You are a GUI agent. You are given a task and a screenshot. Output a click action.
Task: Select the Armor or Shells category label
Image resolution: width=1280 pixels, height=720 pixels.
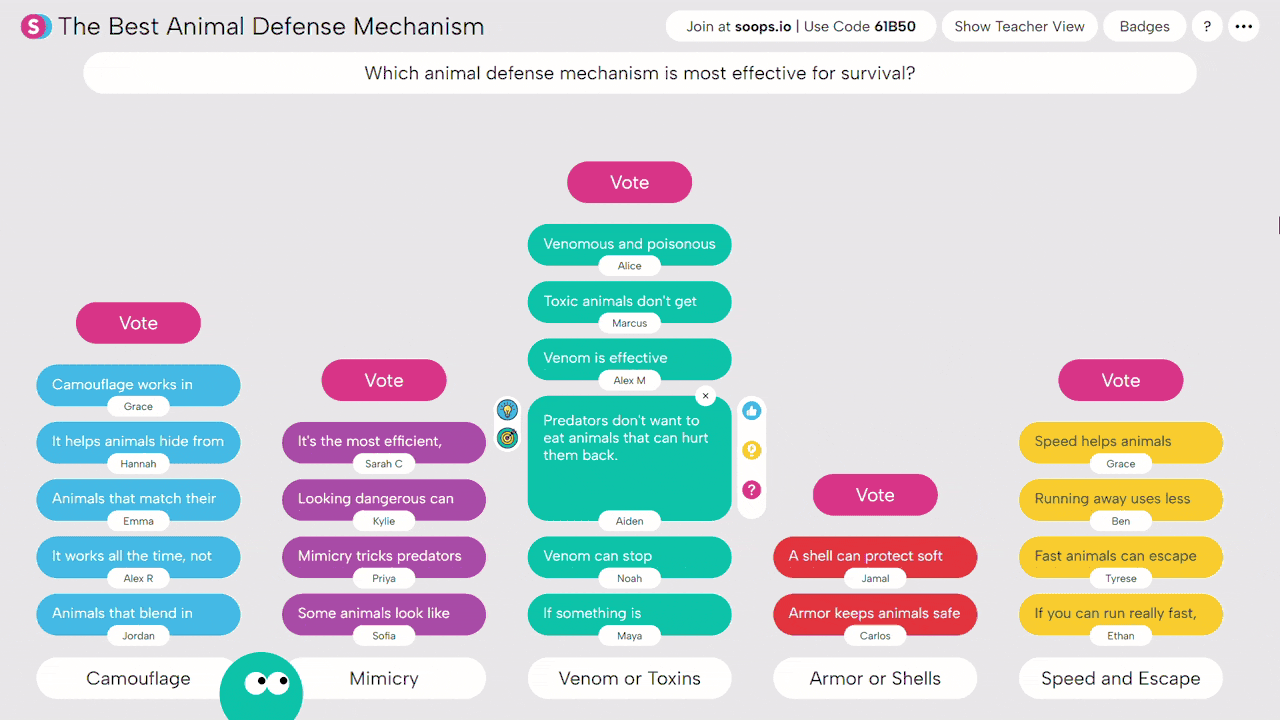click(x=875, y=678)
